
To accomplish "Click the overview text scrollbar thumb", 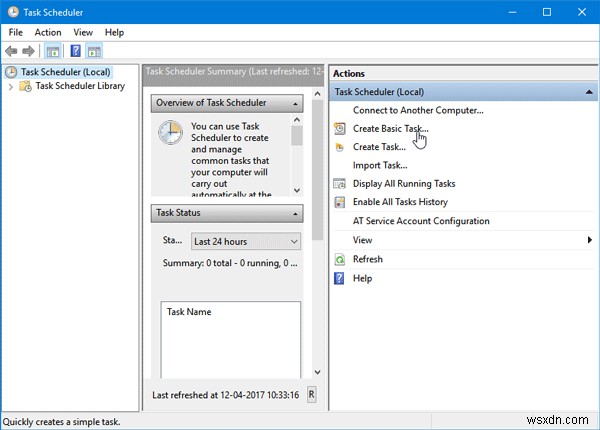I will tap(297, 135).
